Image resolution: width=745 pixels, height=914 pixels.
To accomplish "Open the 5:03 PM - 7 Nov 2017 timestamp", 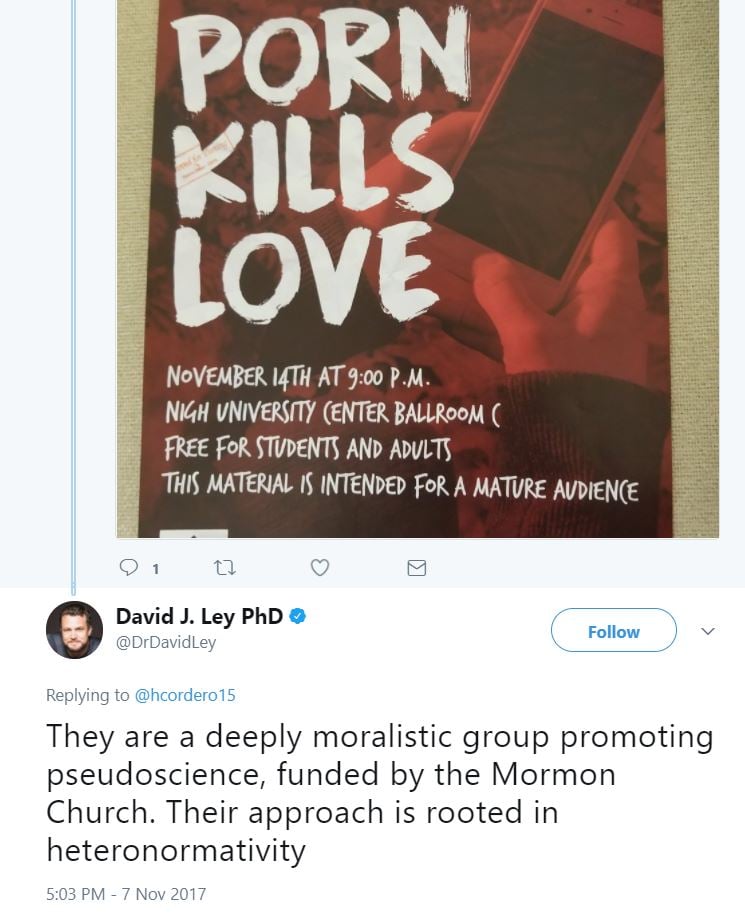I will point(126,890).
